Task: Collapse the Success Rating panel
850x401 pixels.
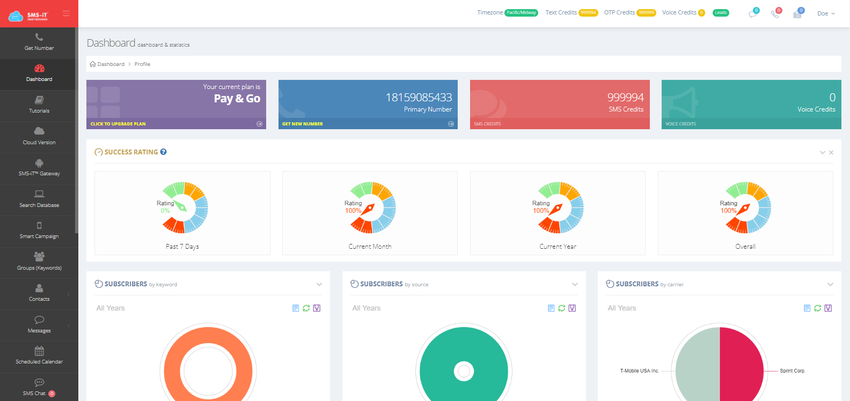Action: [x=822, y=153]
